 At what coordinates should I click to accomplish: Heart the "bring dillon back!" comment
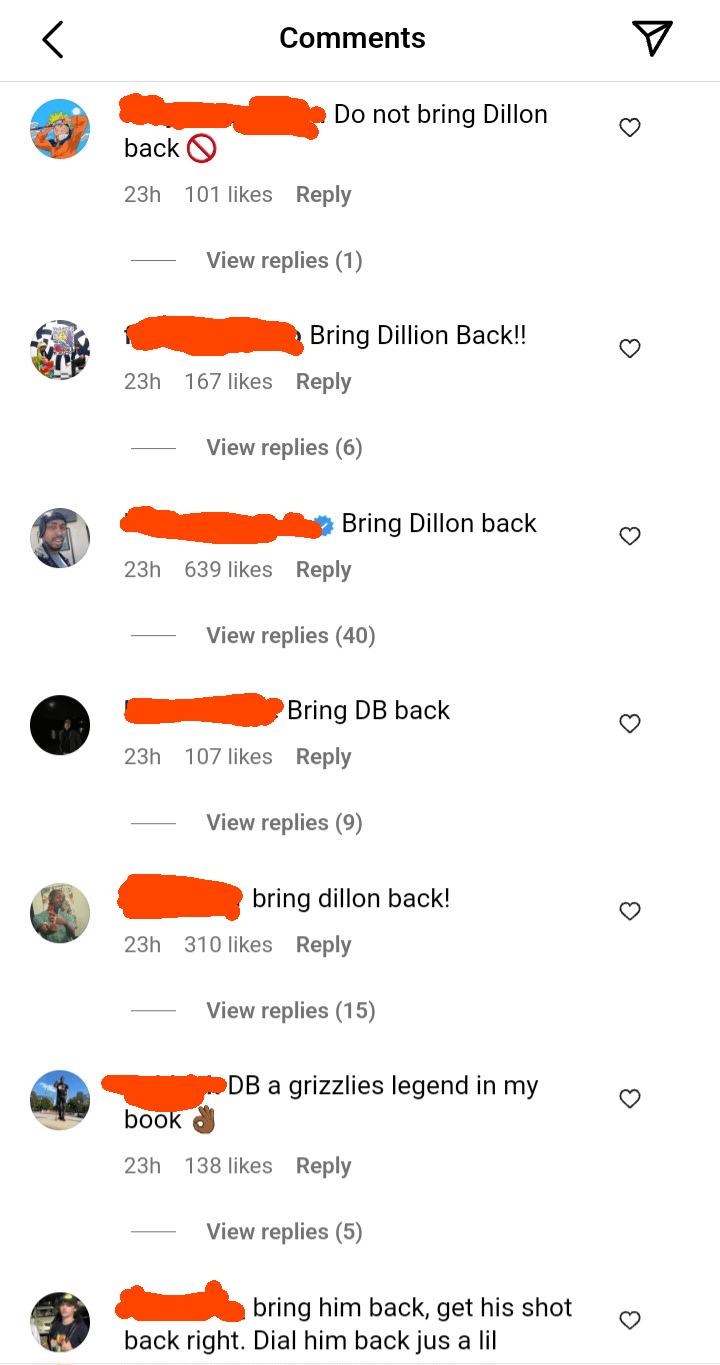[630, 912]
